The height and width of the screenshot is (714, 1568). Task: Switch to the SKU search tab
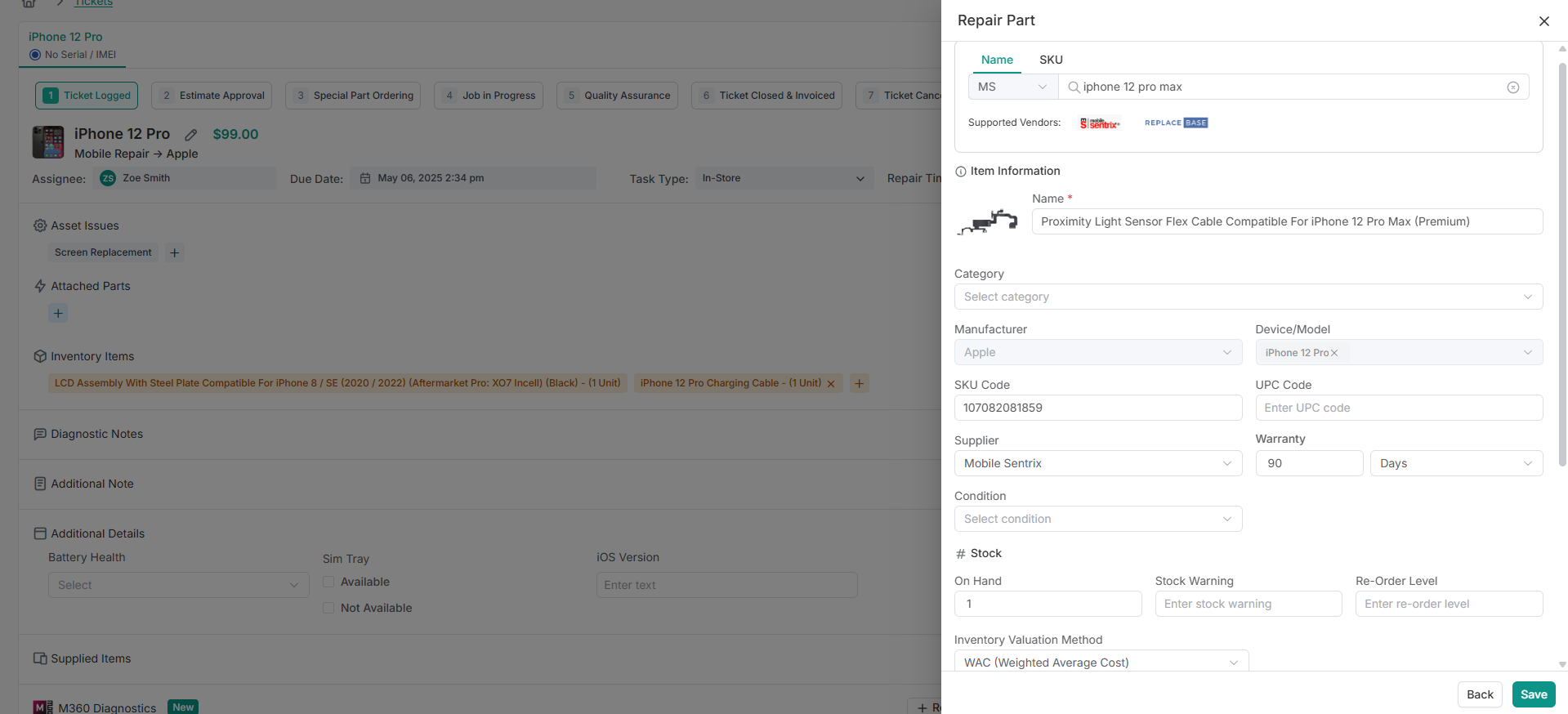coord(1051,60)
